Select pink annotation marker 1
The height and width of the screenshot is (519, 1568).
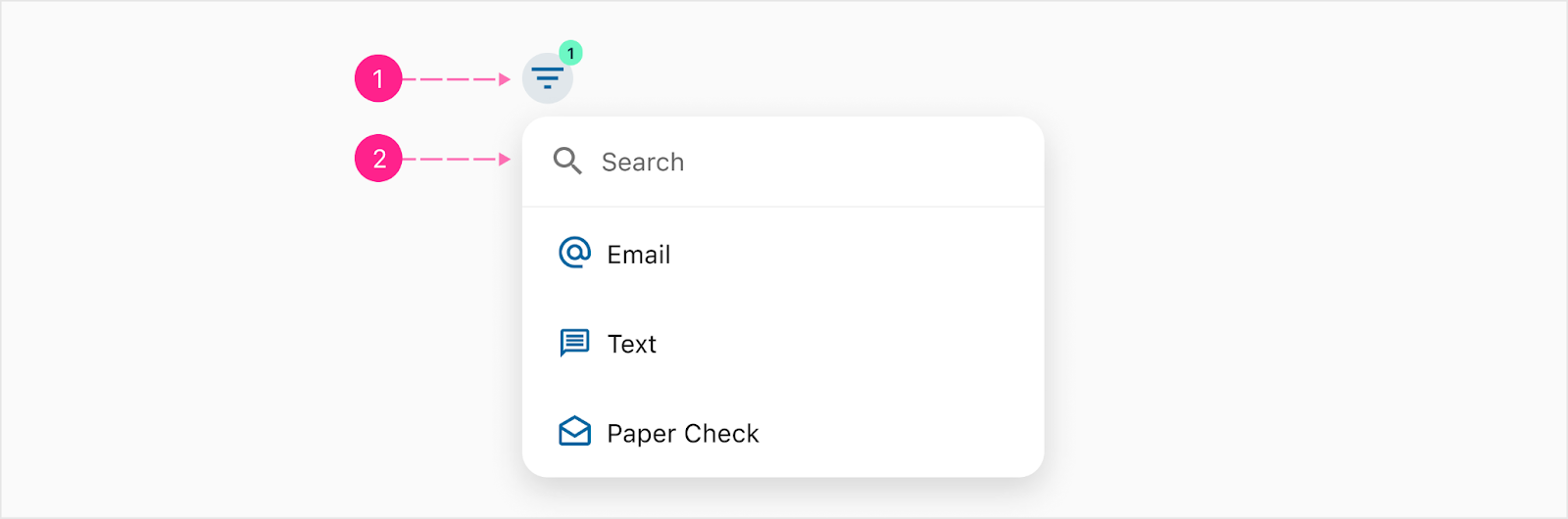pyautogui.click(x=378, y=78)
